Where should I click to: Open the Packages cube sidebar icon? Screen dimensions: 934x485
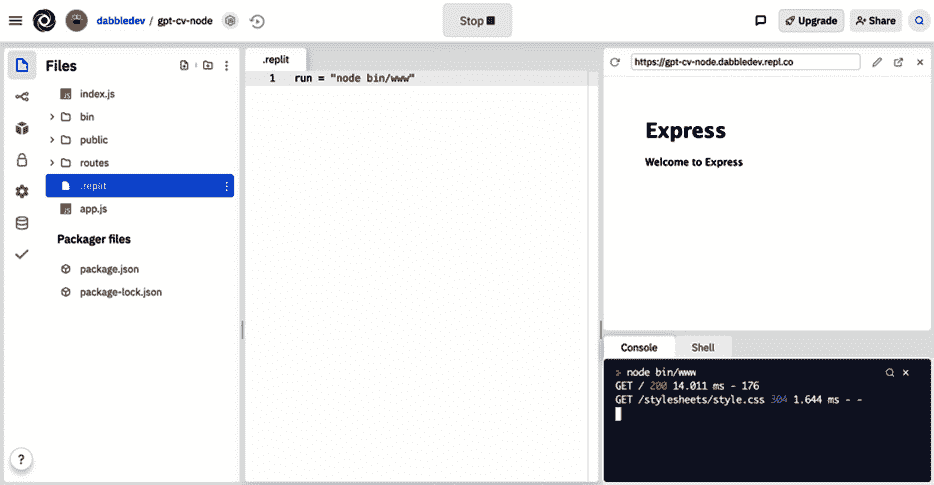pos(22,128)
